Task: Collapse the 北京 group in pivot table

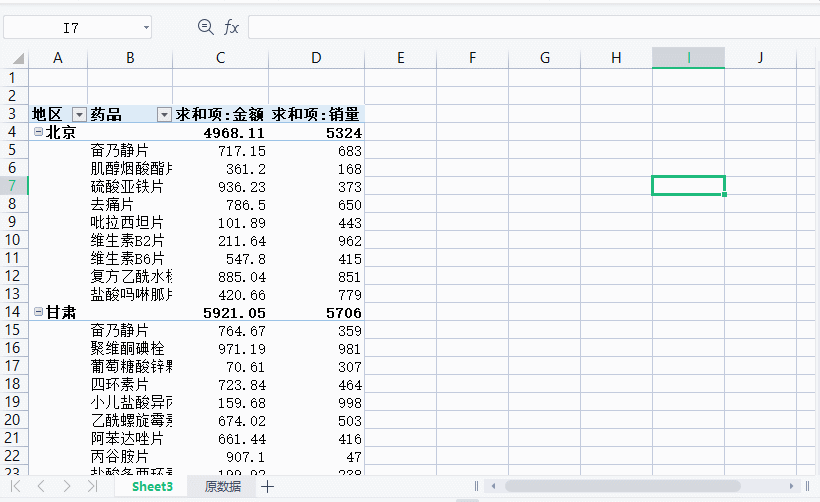Action: click(38, 132)
